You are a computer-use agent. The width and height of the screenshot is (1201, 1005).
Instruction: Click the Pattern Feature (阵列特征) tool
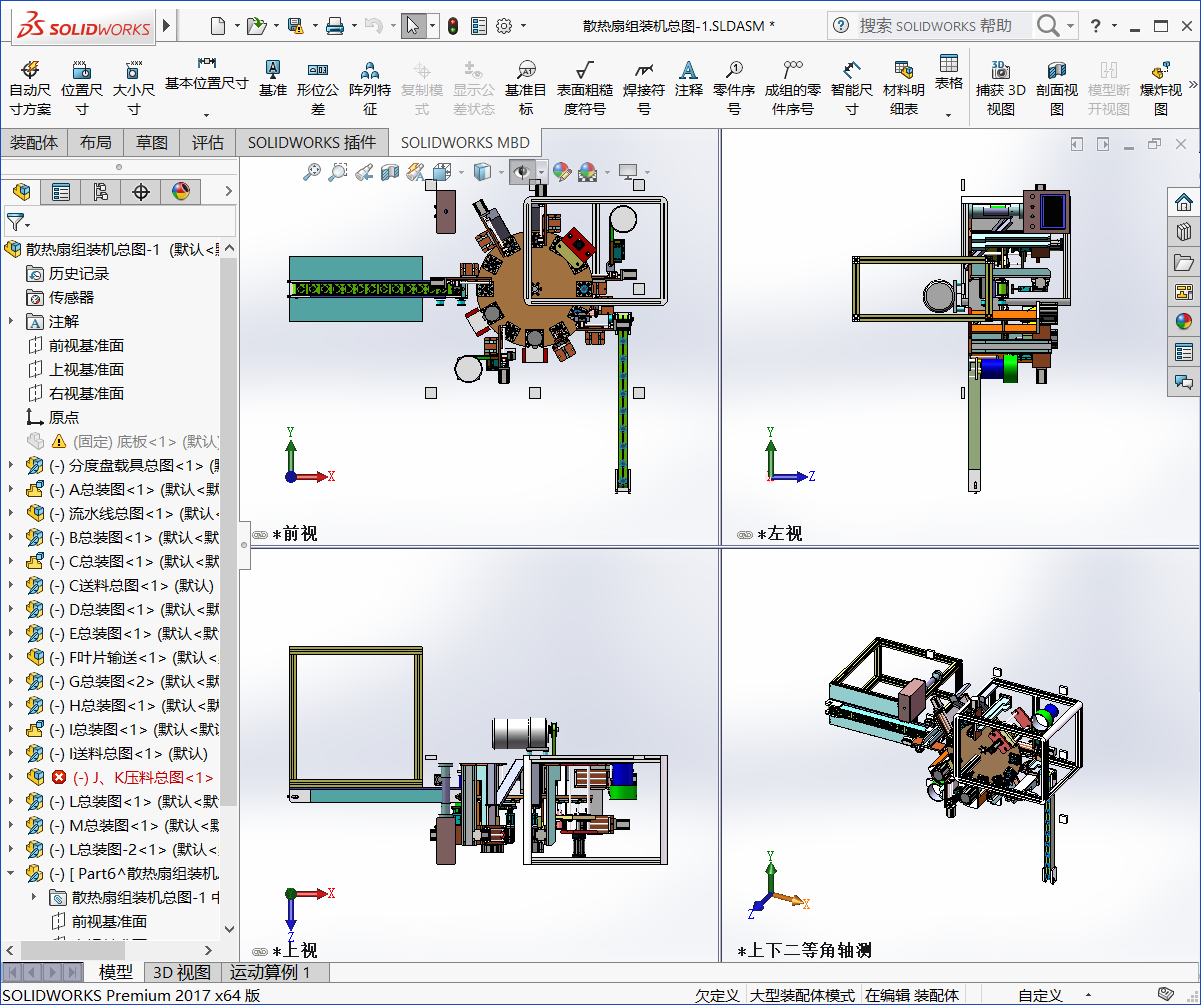click(x=370, y=88)
